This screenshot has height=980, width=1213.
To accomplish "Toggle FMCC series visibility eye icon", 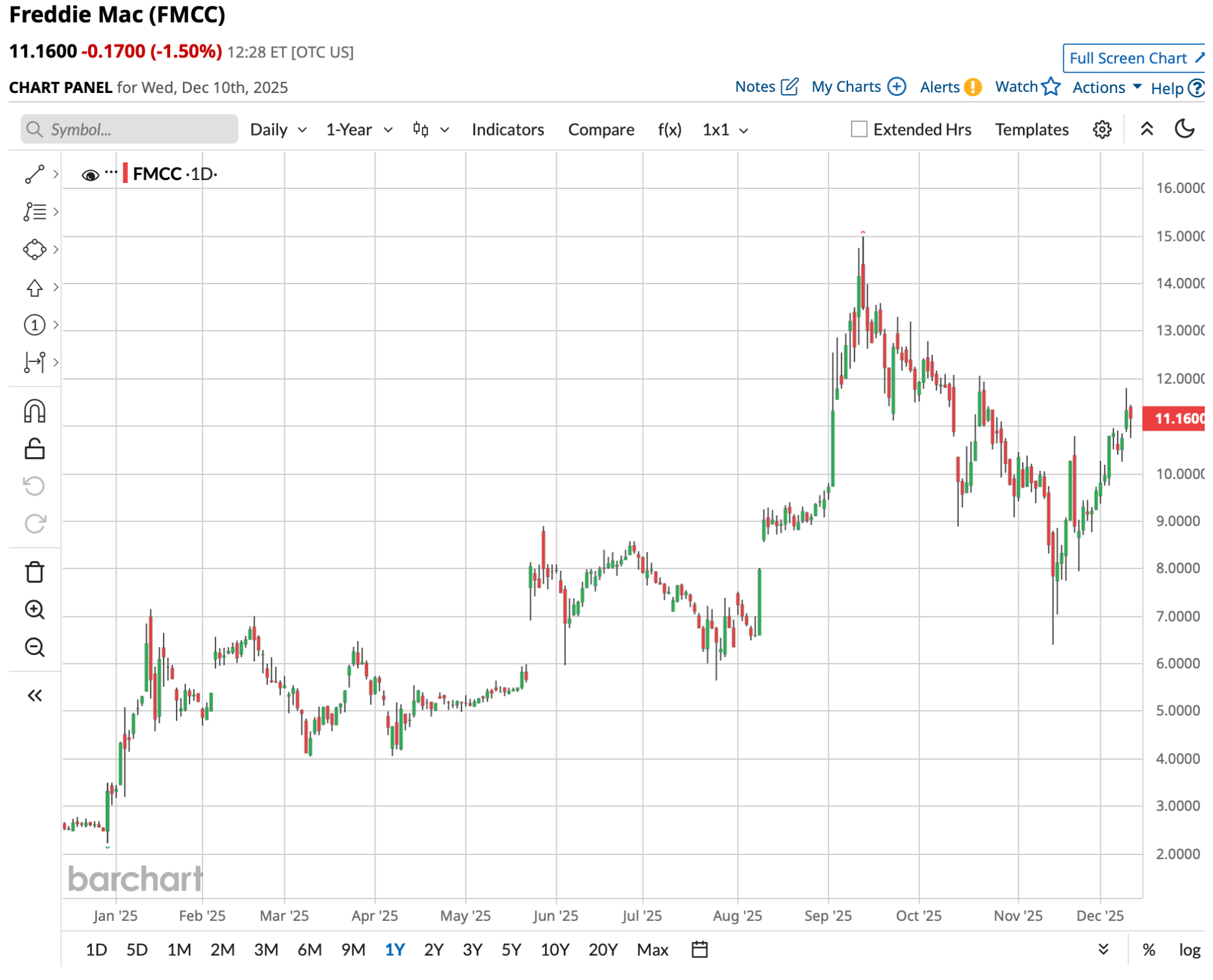I will [x=90, y=175].
